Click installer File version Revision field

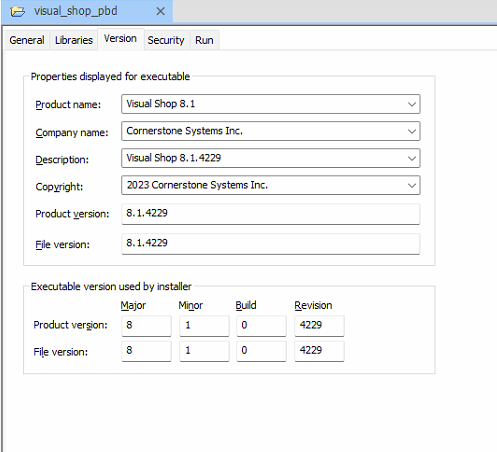(319, 351)
